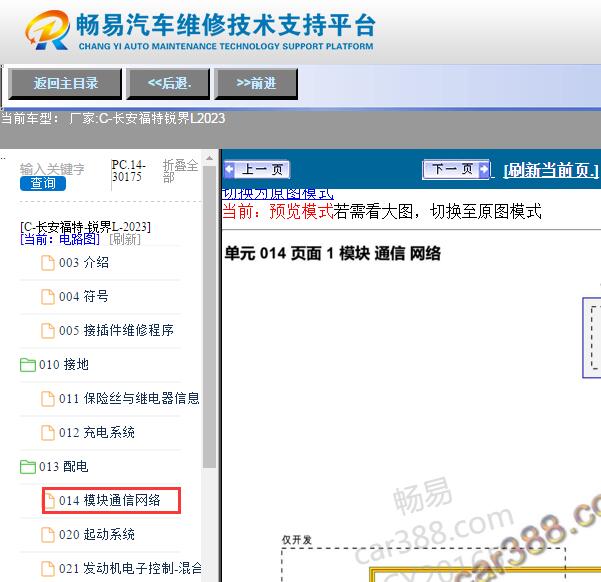Click the page icon beside 005 接插件维修程序
The height and width of the screenshot is (582, 601).
[48, 330]
